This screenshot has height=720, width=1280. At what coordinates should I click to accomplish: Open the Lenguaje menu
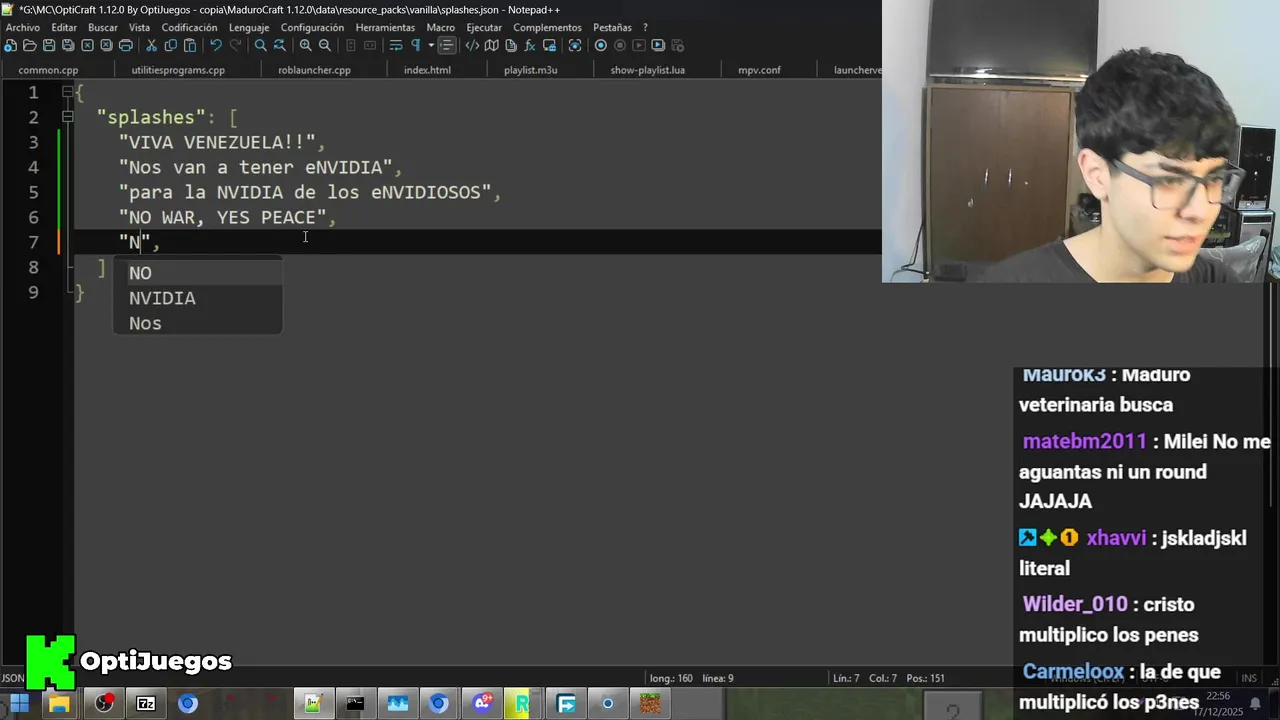point(249,27)
